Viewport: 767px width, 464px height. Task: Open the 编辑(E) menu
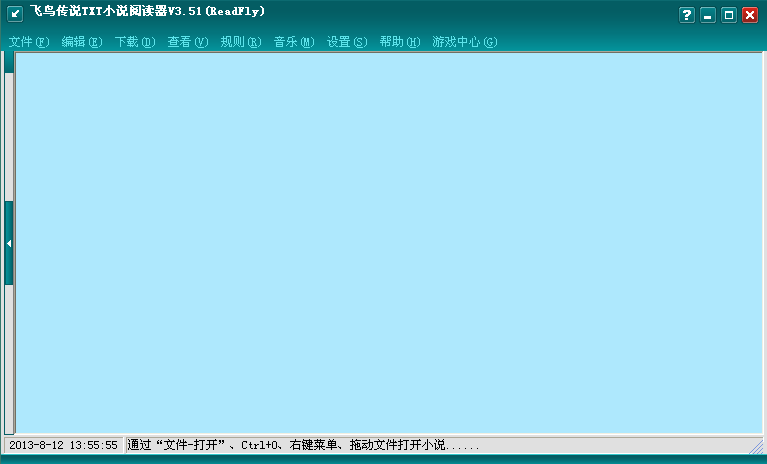point(81,42)
